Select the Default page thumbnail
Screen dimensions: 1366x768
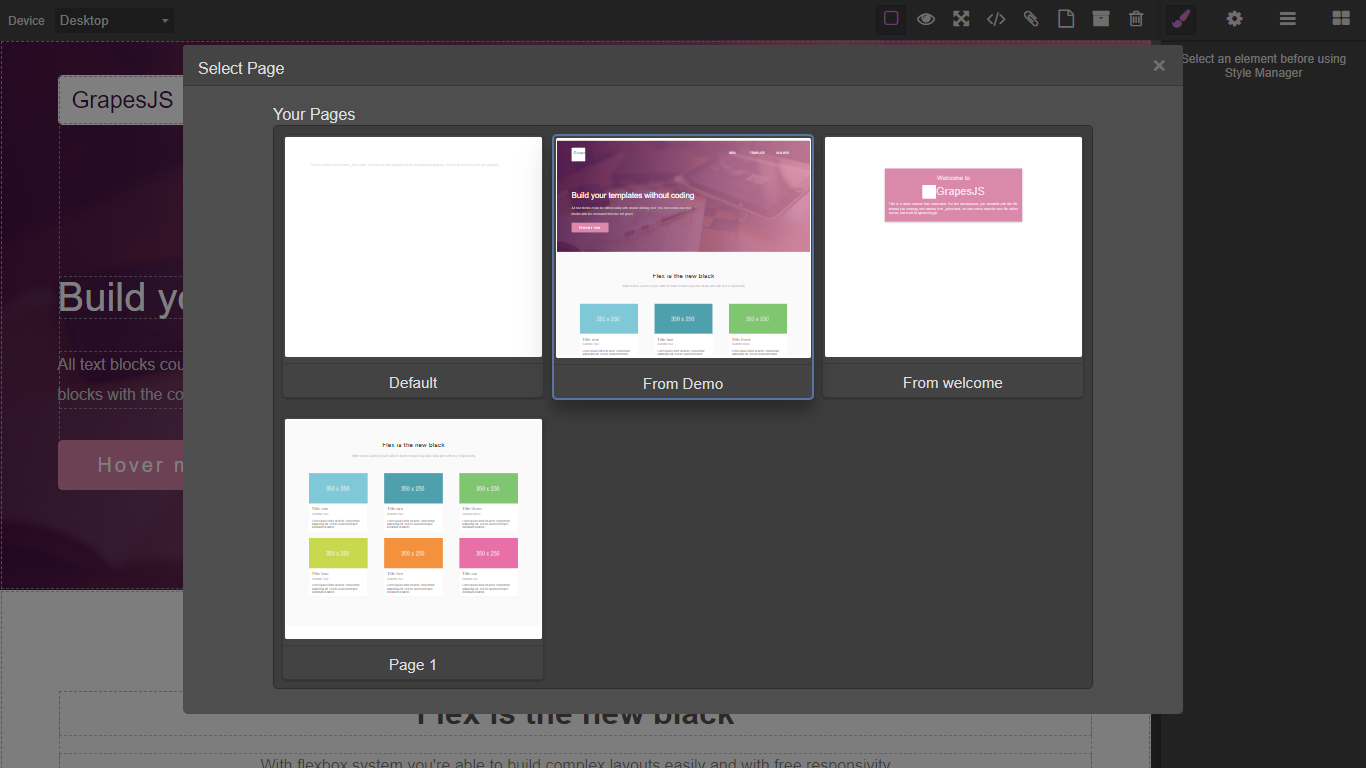click(413, 246)
